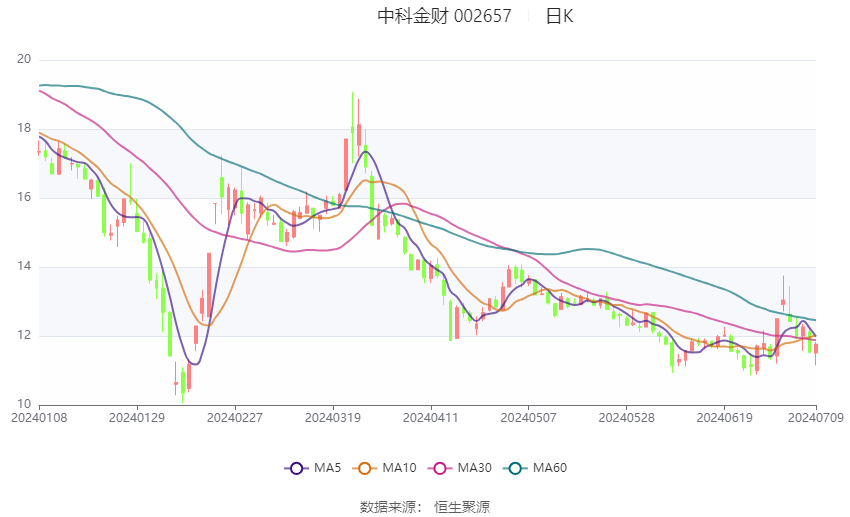850x517 pixels.
Task: Click the 20240619 date axis label
Action: click(x=724, y=418)
